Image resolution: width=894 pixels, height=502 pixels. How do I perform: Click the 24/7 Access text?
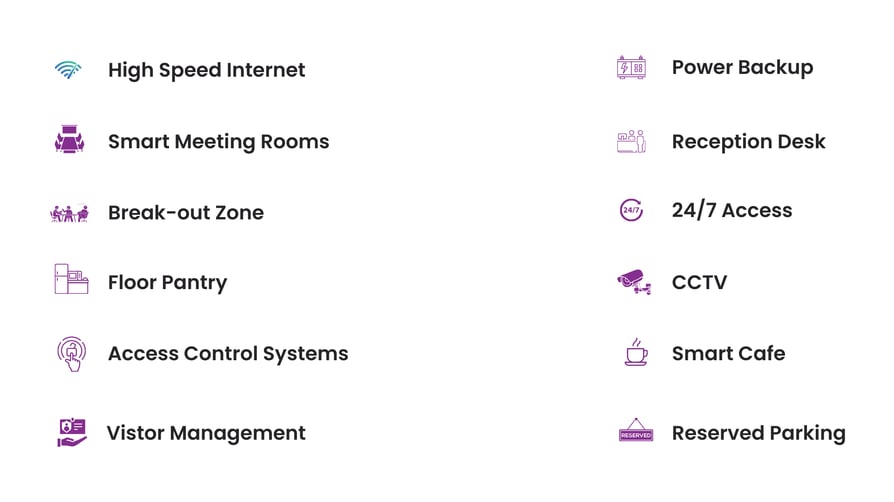point(732,211)
